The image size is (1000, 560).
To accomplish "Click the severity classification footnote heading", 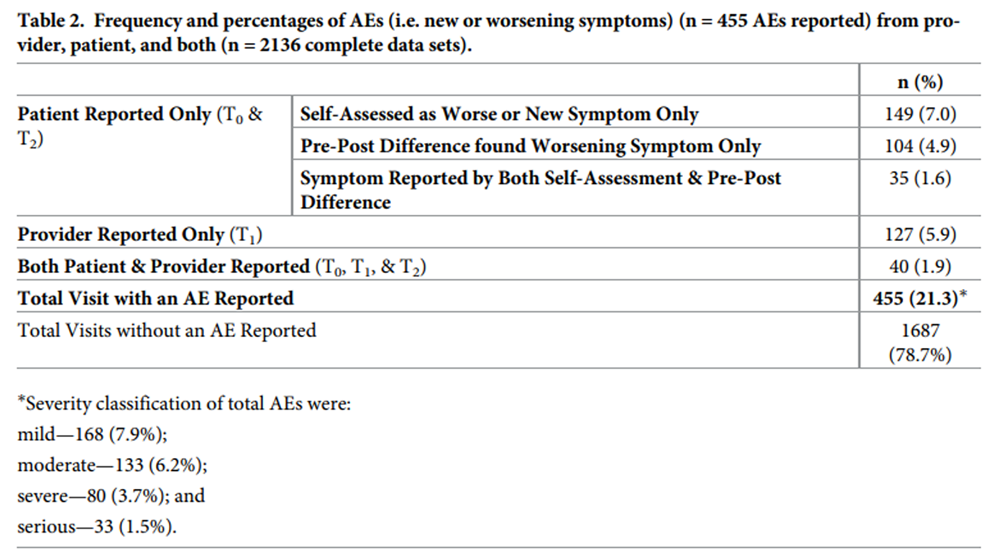I will [184, 405].
